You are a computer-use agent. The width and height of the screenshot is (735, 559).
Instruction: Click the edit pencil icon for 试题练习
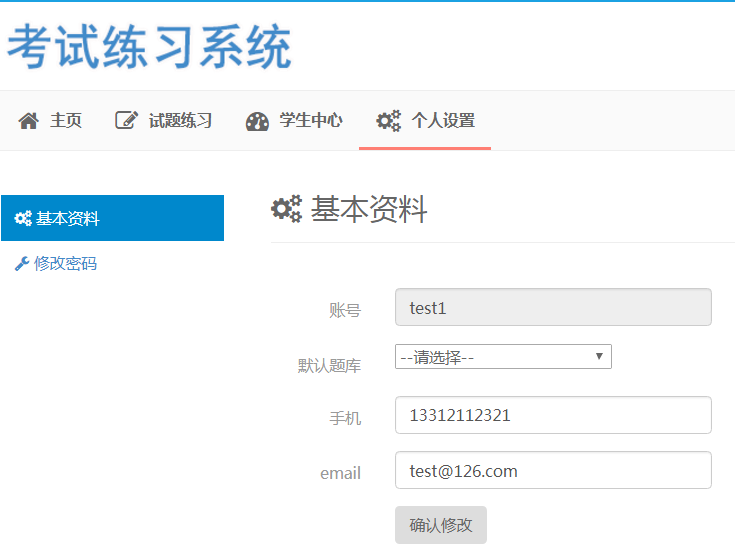(x=127, y=120)
